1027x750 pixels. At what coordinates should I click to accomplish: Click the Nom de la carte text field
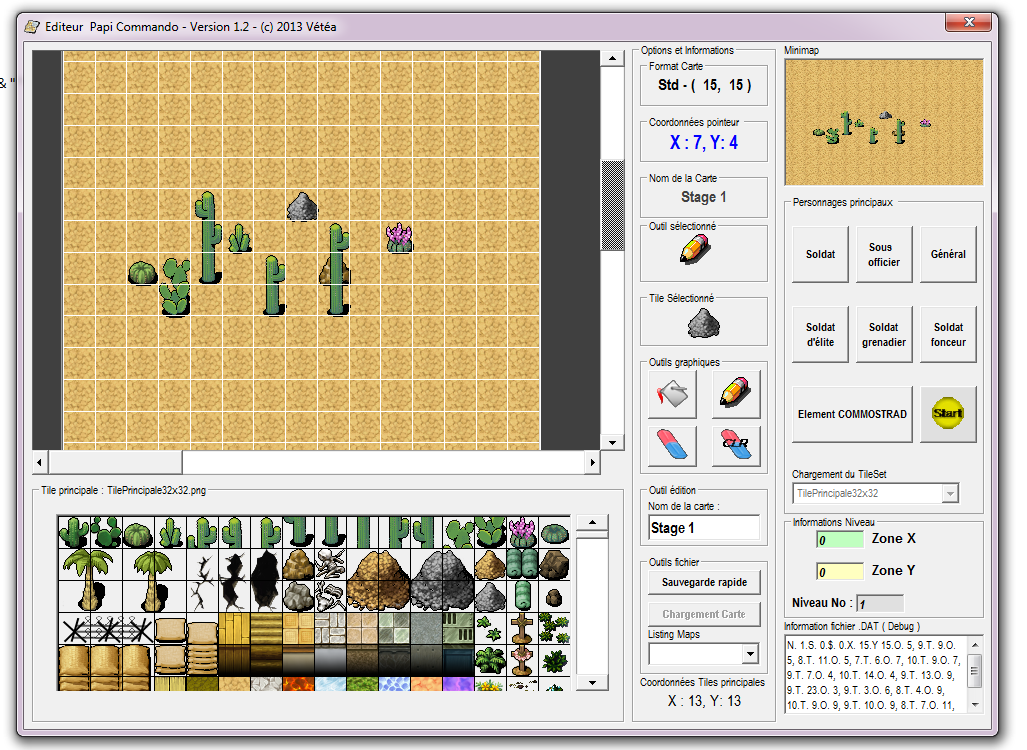704,528
